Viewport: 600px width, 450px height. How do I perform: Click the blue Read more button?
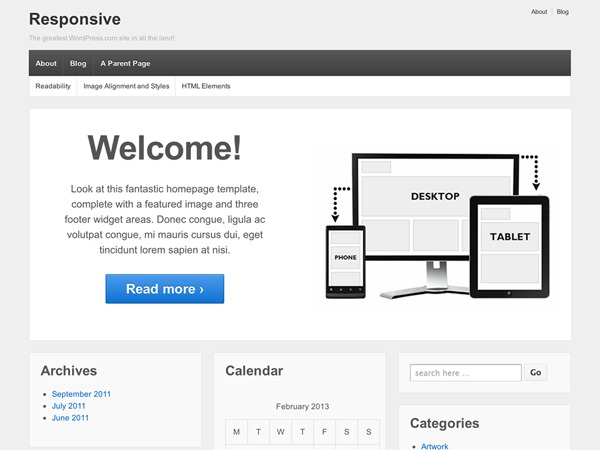165,289
